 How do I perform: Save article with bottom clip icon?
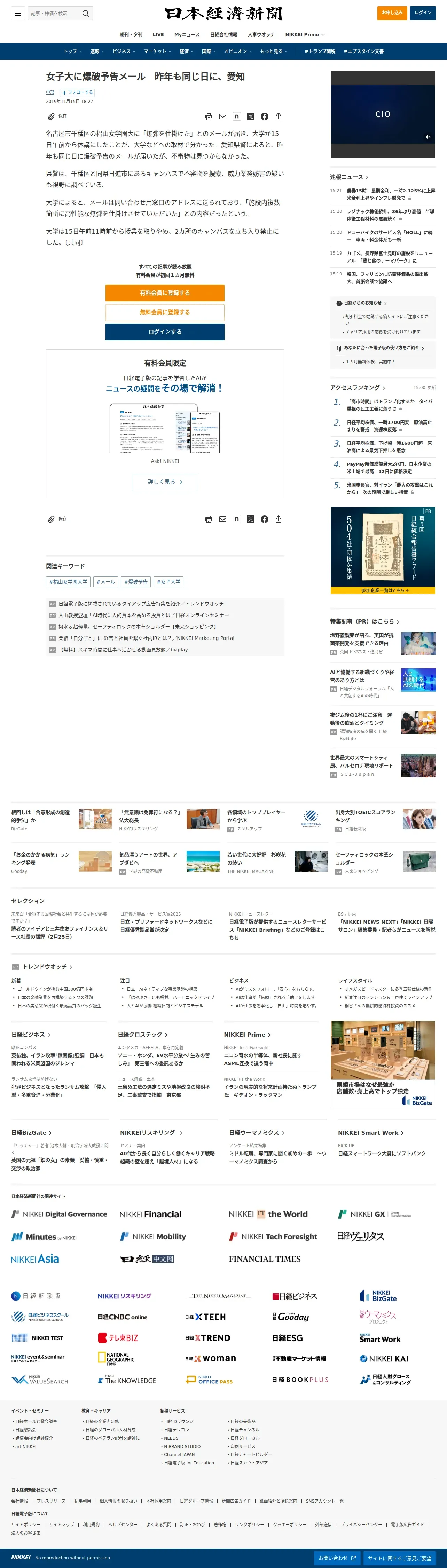coord(52,519)
